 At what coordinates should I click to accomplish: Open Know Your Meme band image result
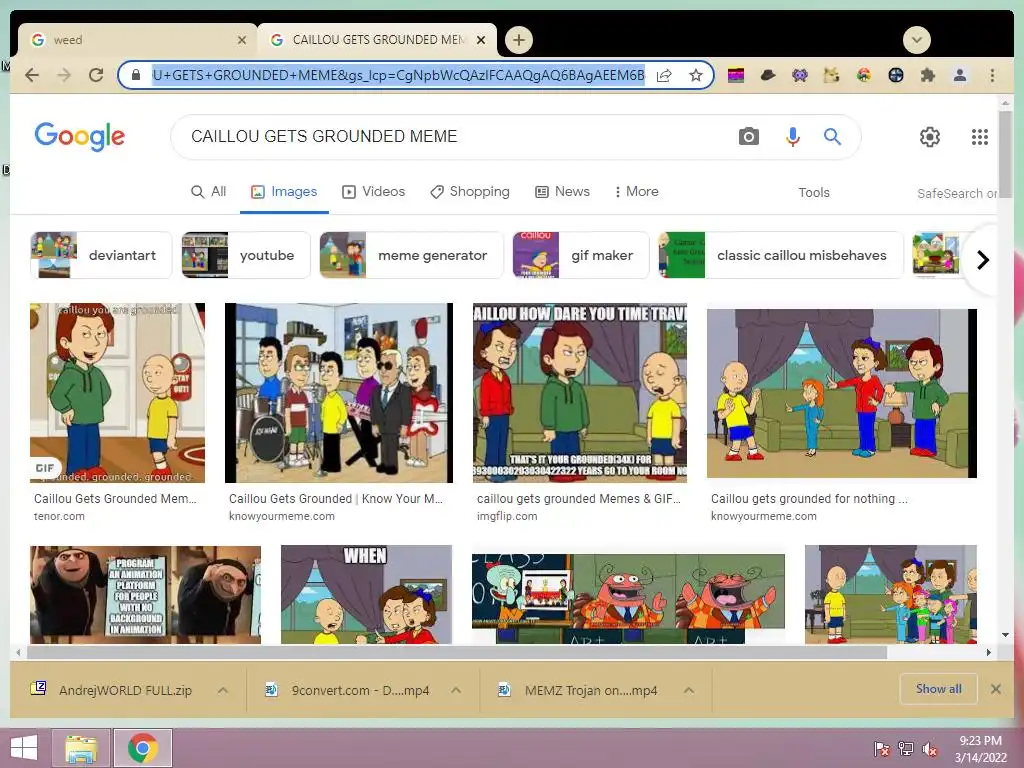[339, 392]
